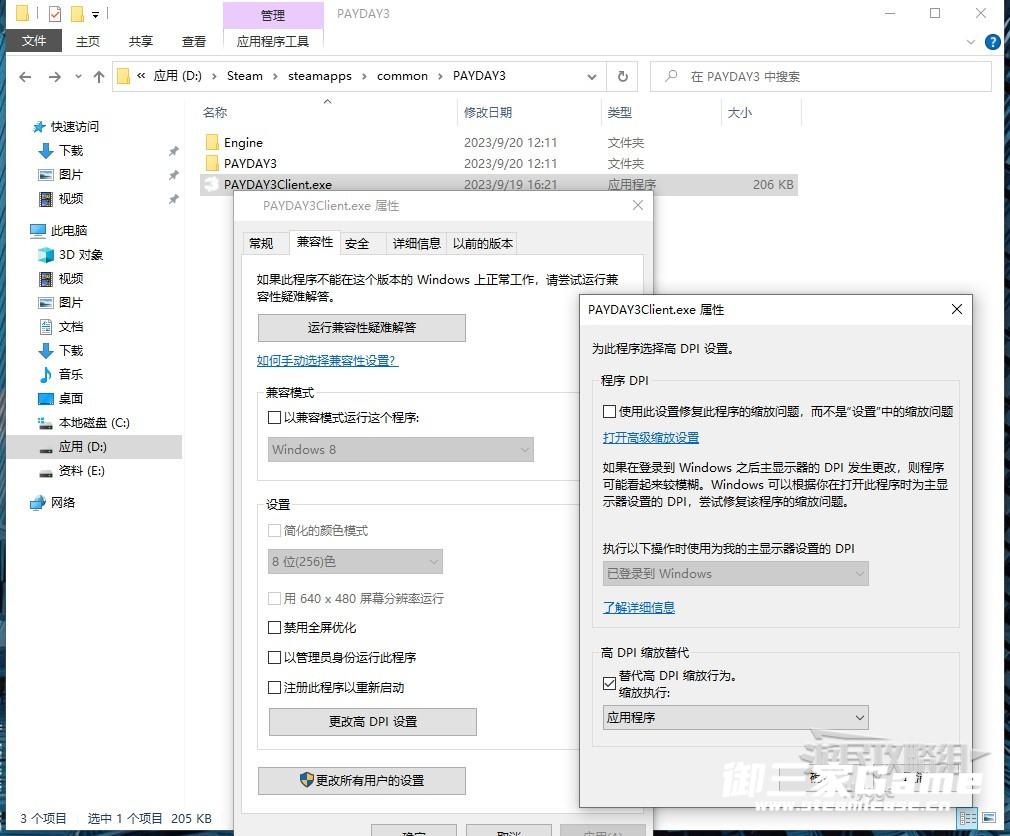Open the 查看 ribbon tab
This screenshot has height=836, width=1010.
coord(193,42)
